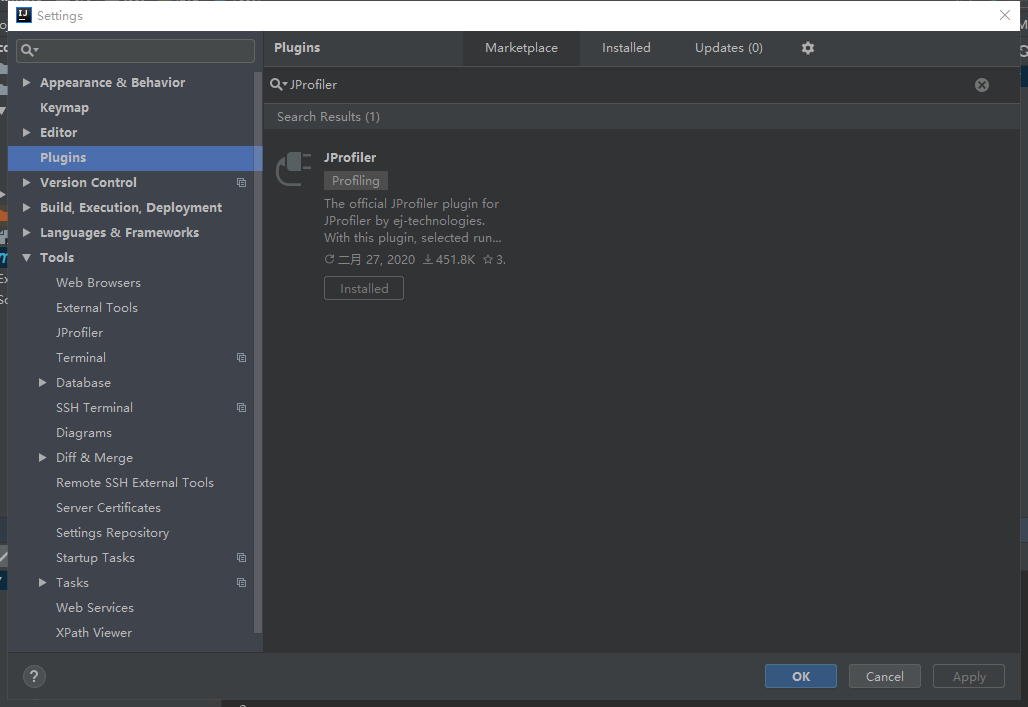Click the Version Control project-level icon
Viewport: 1028px width, 707px height.
point(241,182)
